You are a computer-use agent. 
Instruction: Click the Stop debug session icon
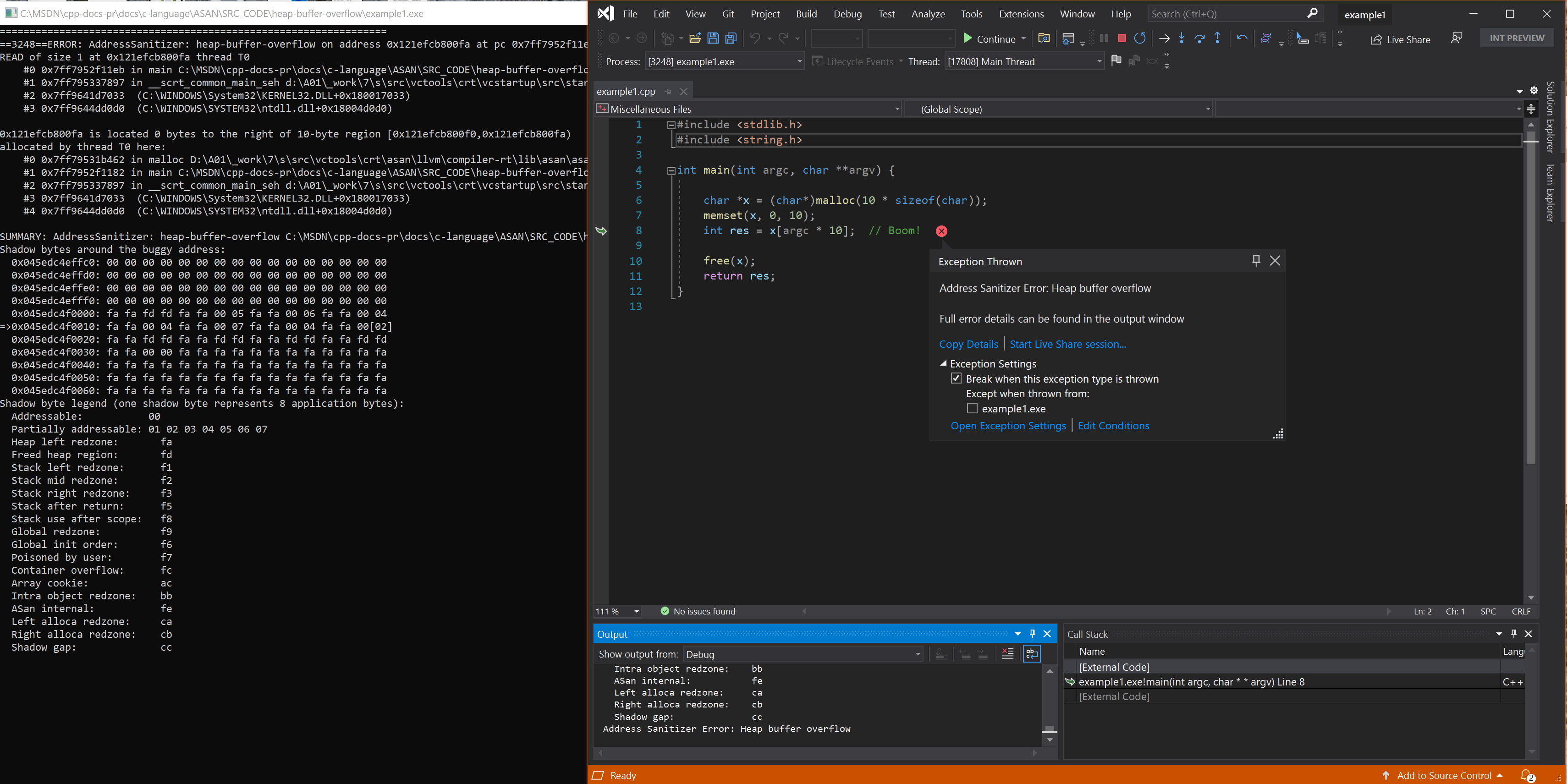(1121, 38)
